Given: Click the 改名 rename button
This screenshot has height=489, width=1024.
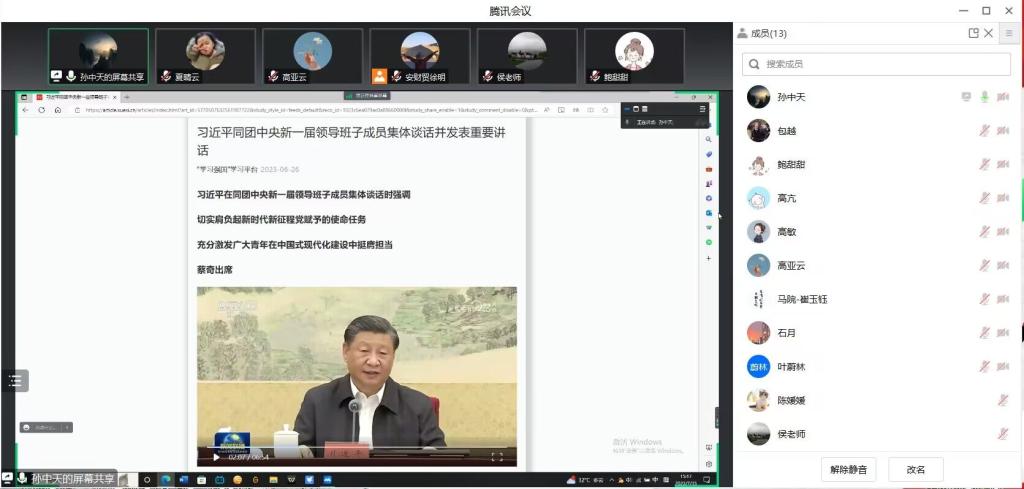Looking at the screenshot, I should 916,469.
